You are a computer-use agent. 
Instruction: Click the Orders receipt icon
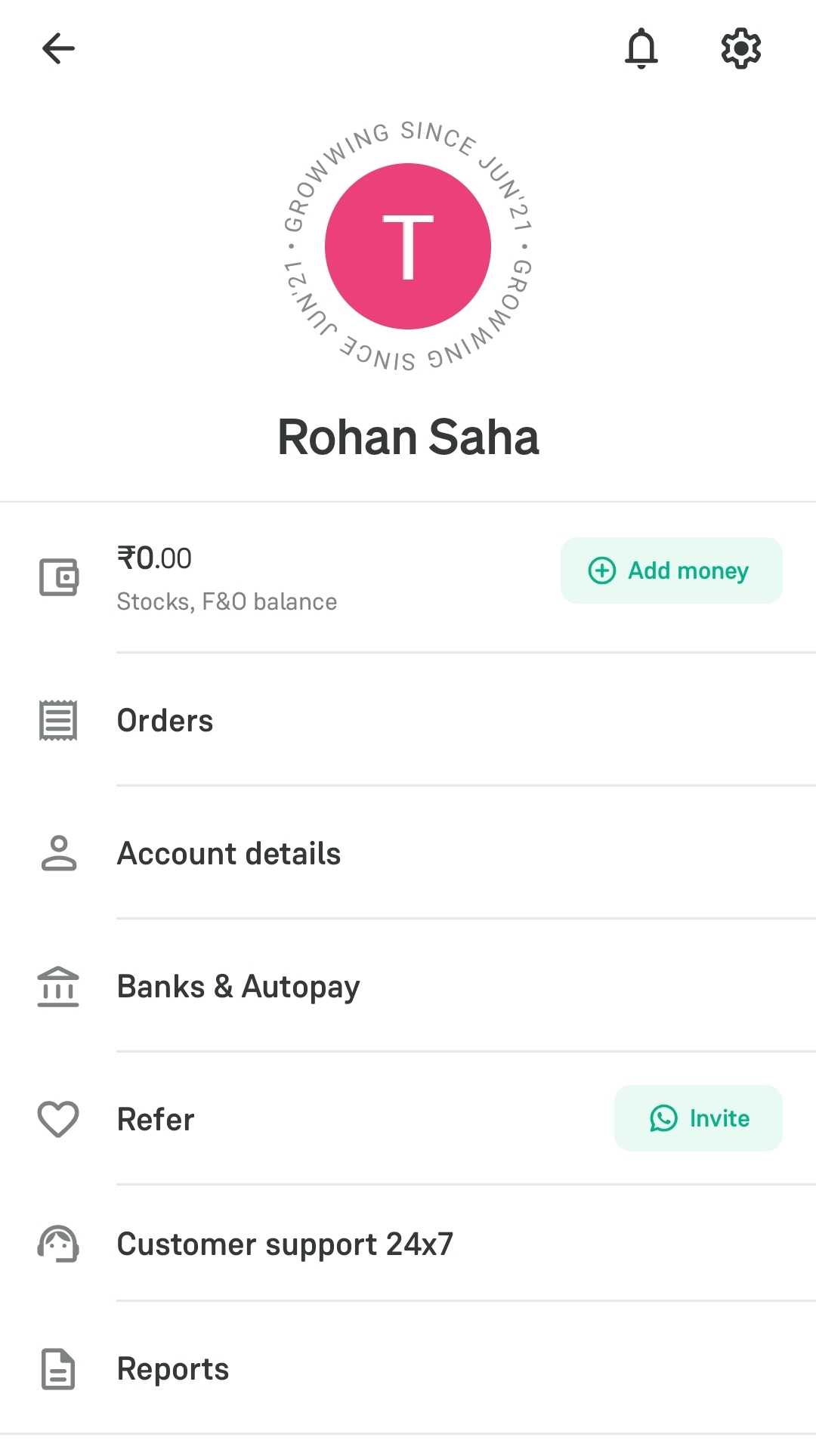point(58,721)
